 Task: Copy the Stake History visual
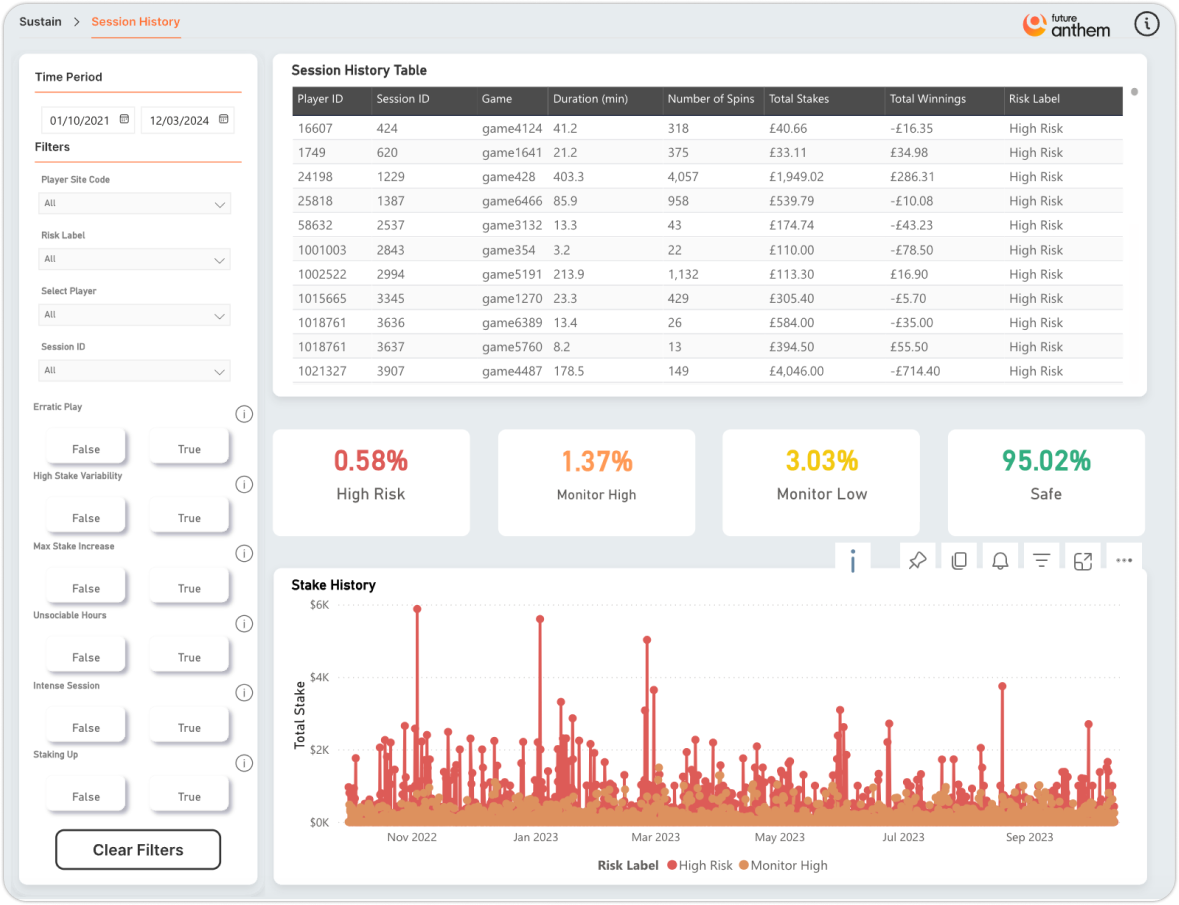(959, 561)
